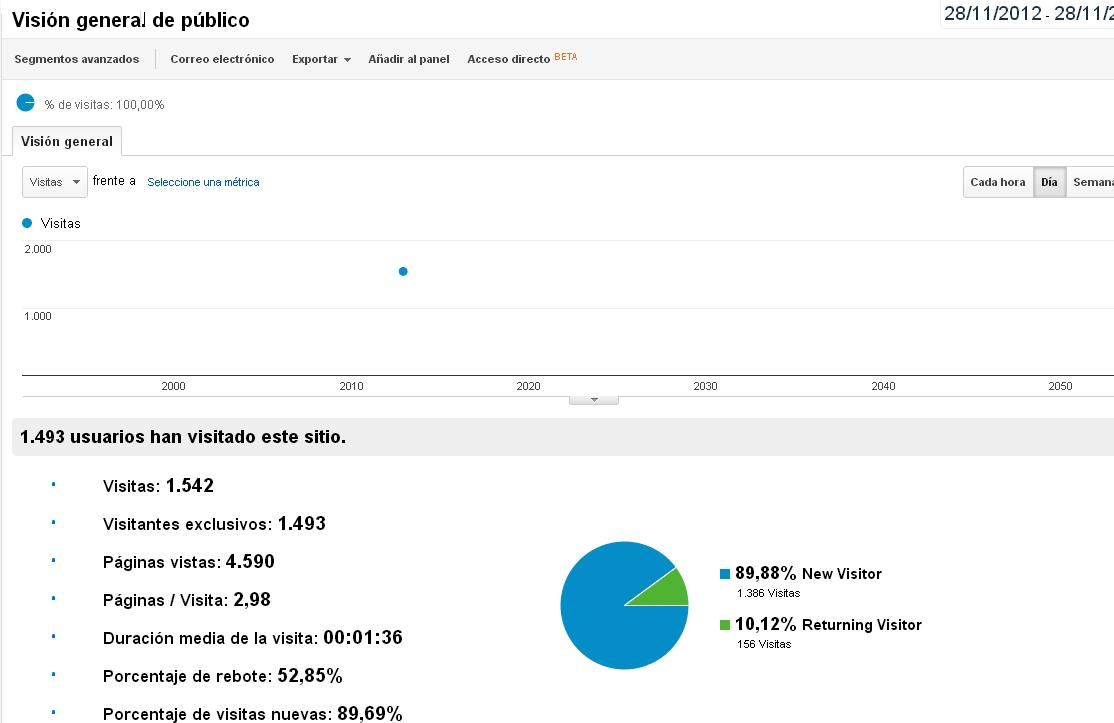
Task: Select the Visión general tab
Action: (67, 141)
